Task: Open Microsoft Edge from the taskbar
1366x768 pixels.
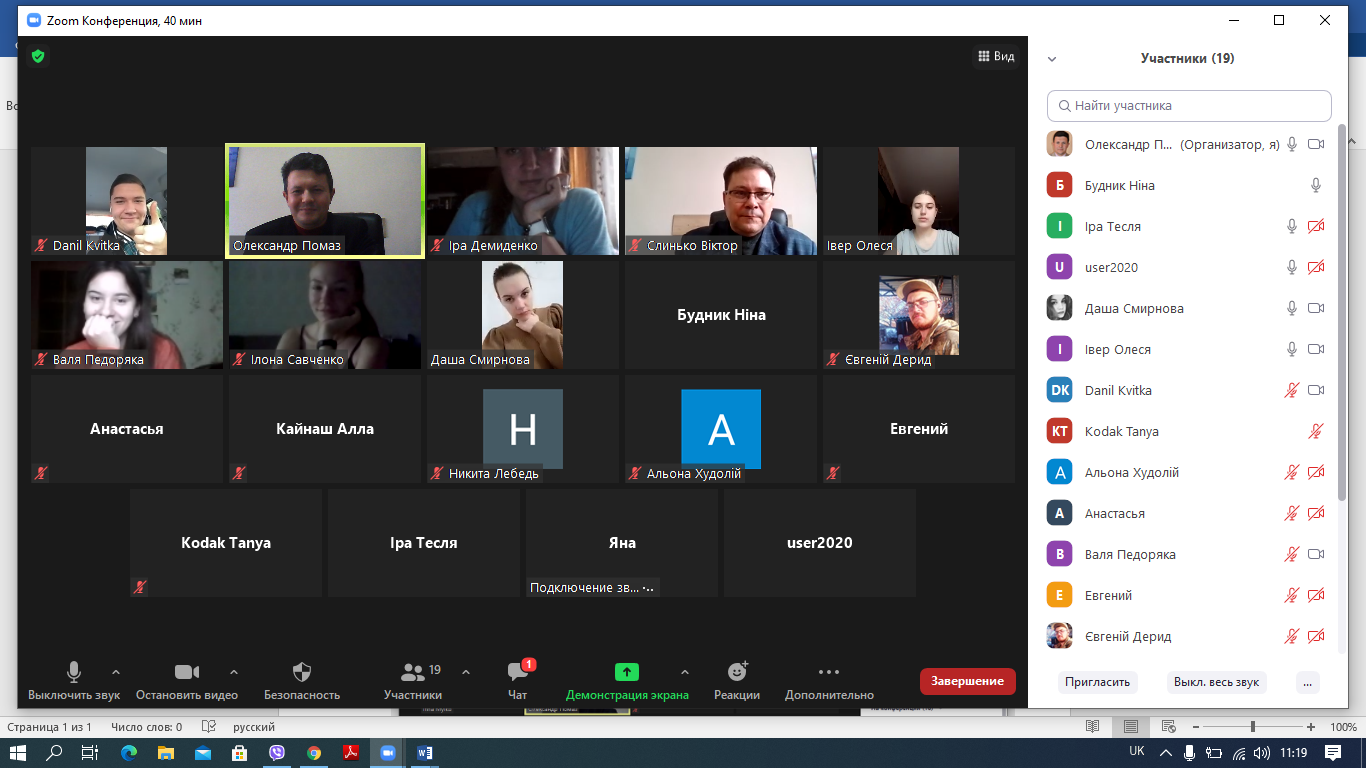Action: (x=129, y=753)
